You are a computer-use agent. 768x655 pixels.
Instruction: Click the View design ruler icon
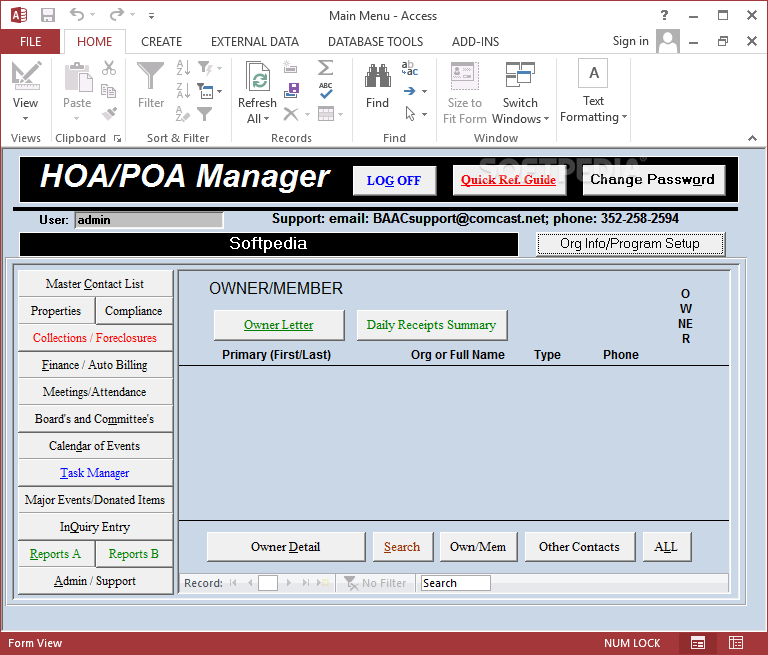coord(25,76)
